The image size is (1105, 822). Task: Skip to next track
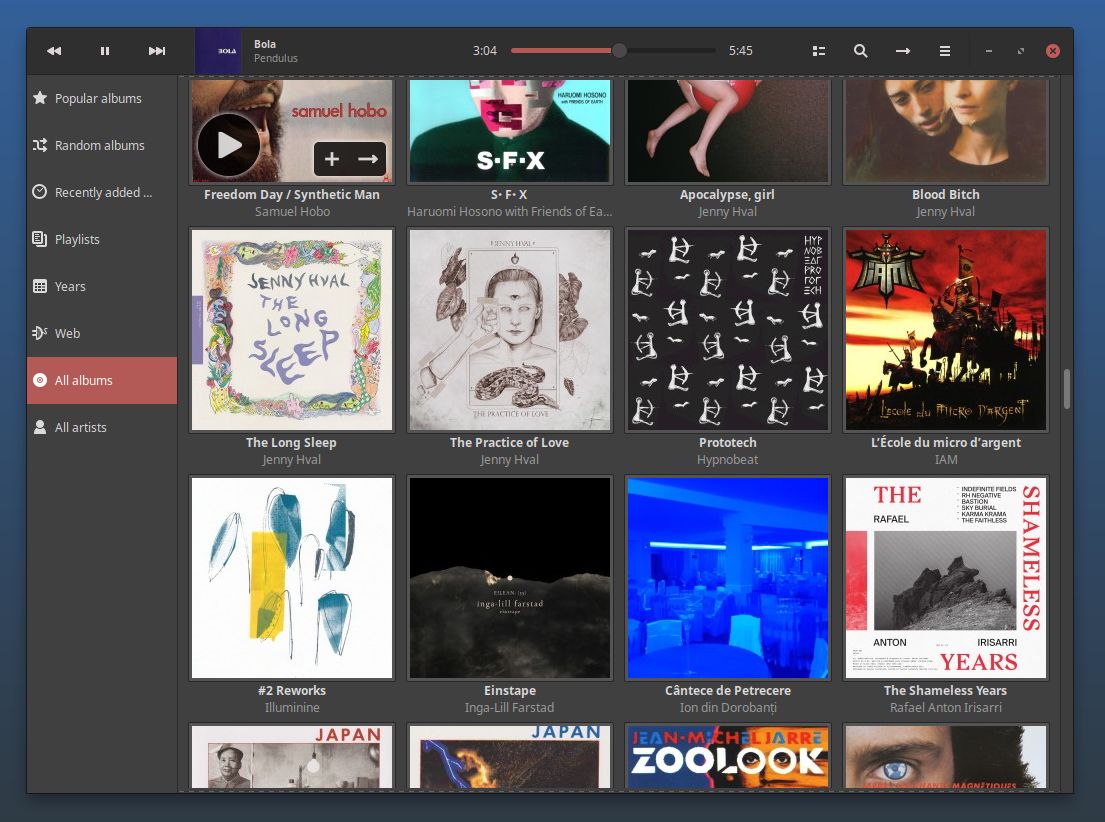click(x=156, y=51)
